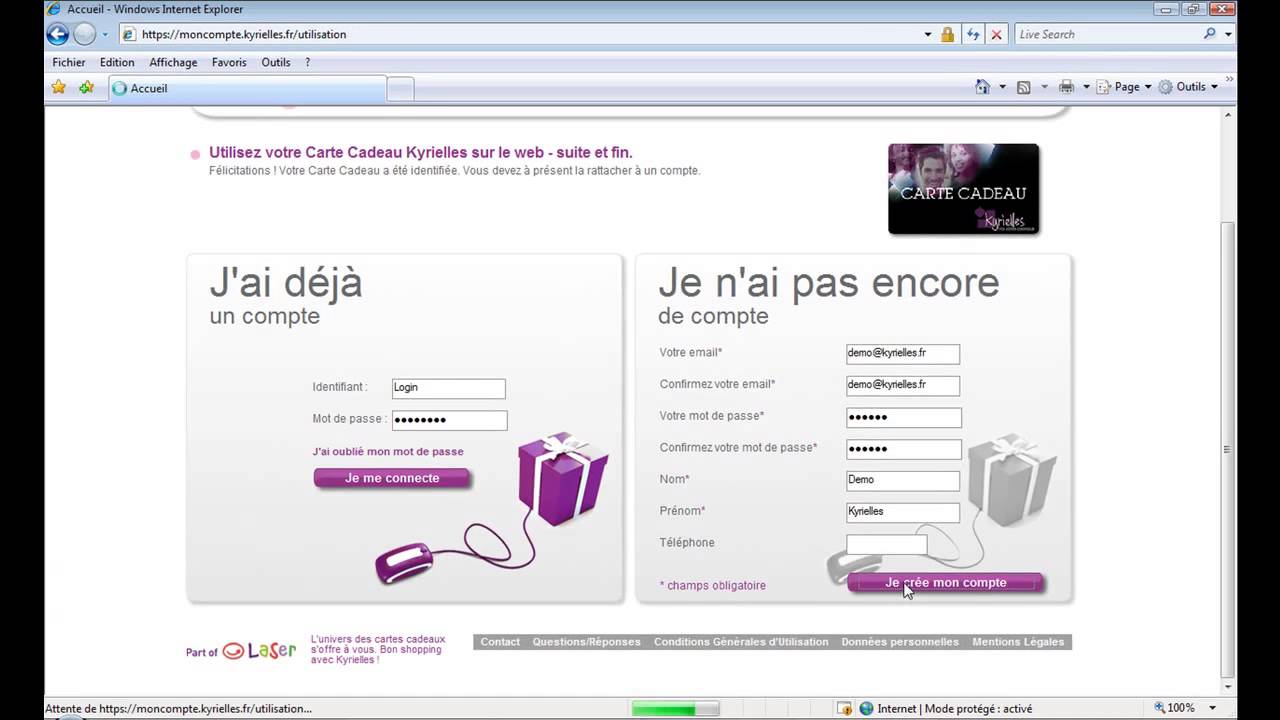
Task: Click the Confirmez votre email field
Action: pos(903,385)
